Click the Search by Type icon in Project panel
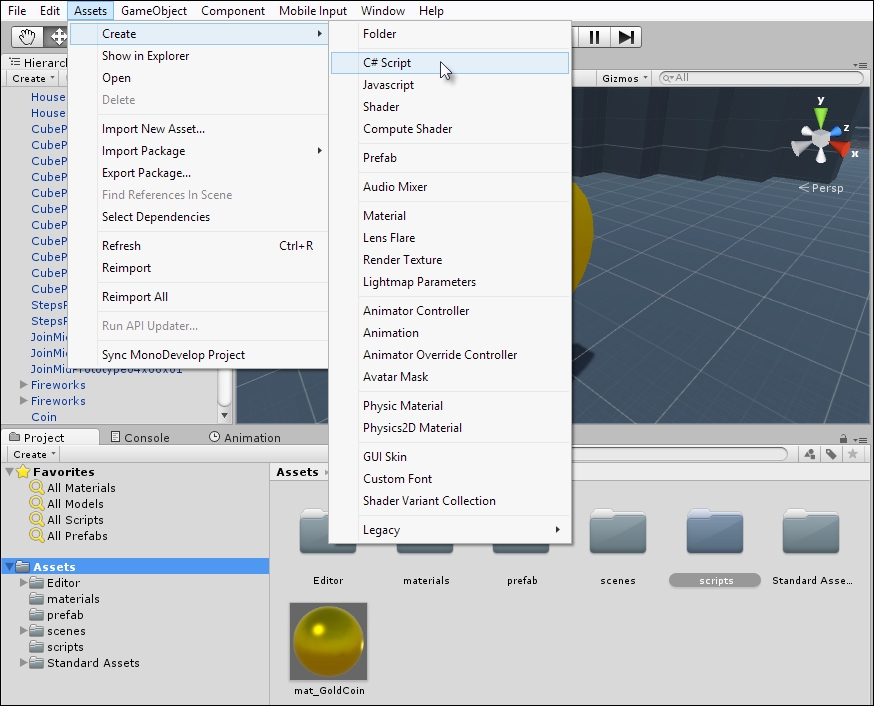 coord(810,453)
